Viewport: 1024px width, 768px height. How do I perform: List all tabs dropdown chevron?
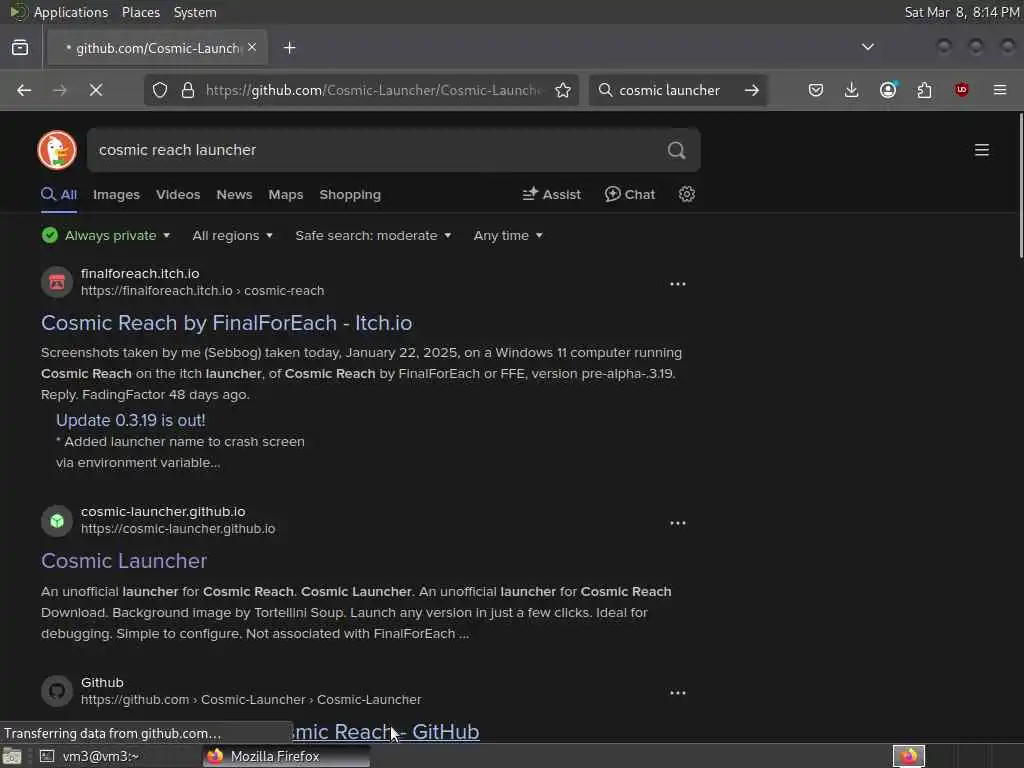(x=868, y=47)
